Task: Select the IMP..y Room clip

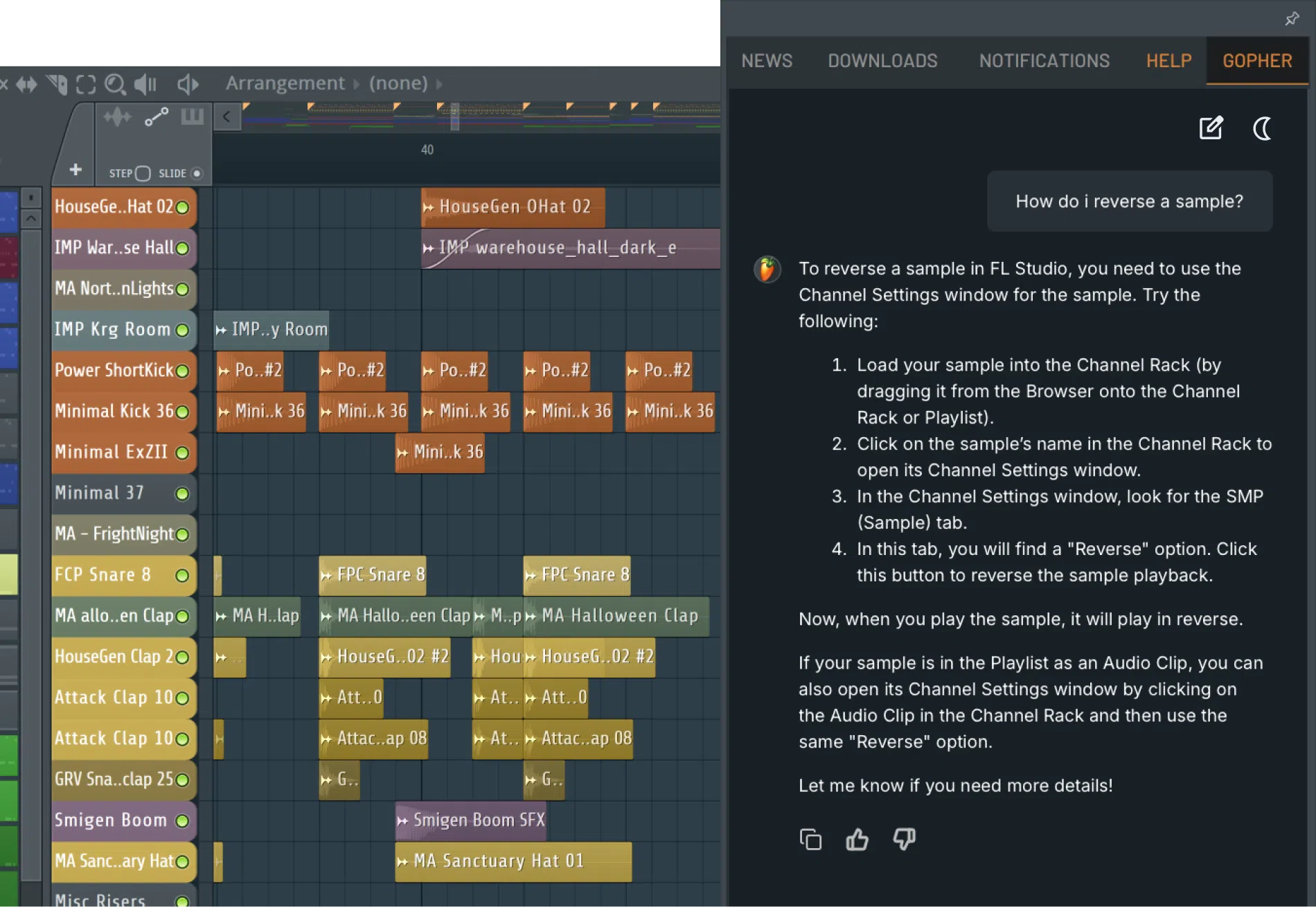Action: 271,330
